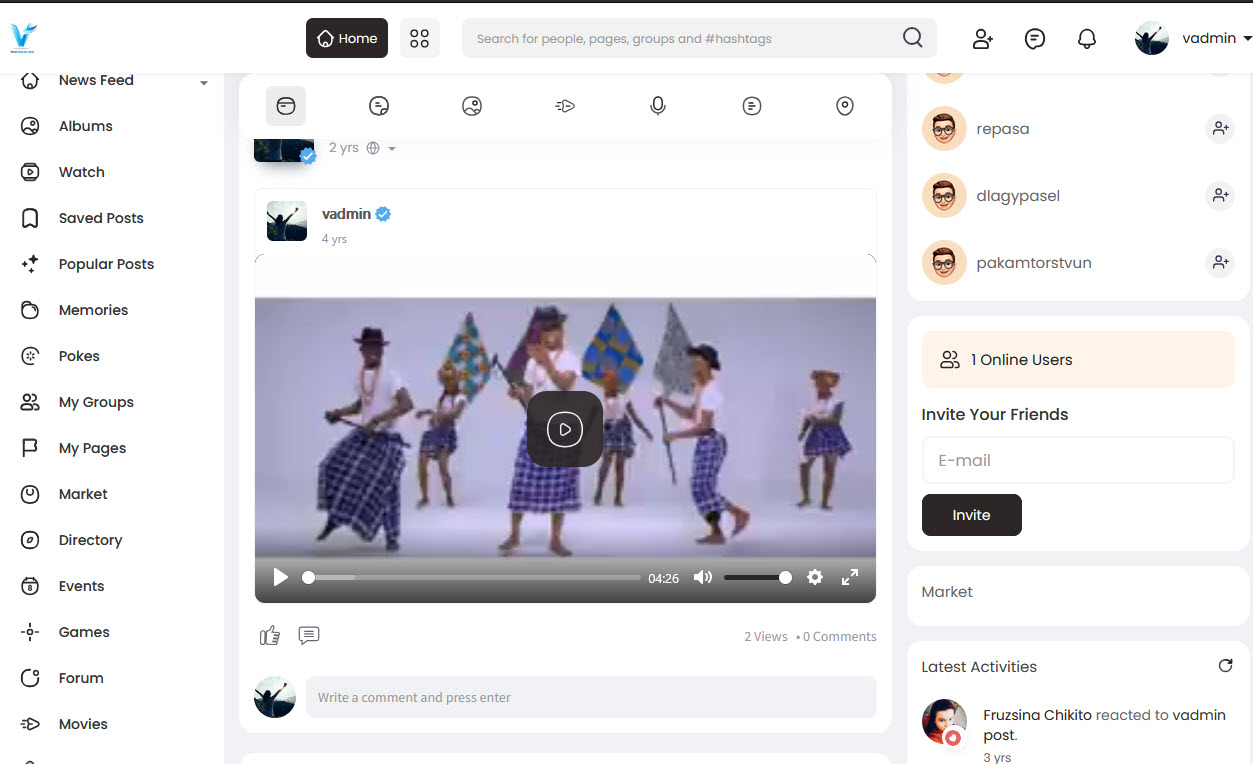Click the Pokes sidebar icon
The width and height of the screenshot is (1253, 764).
30,356
